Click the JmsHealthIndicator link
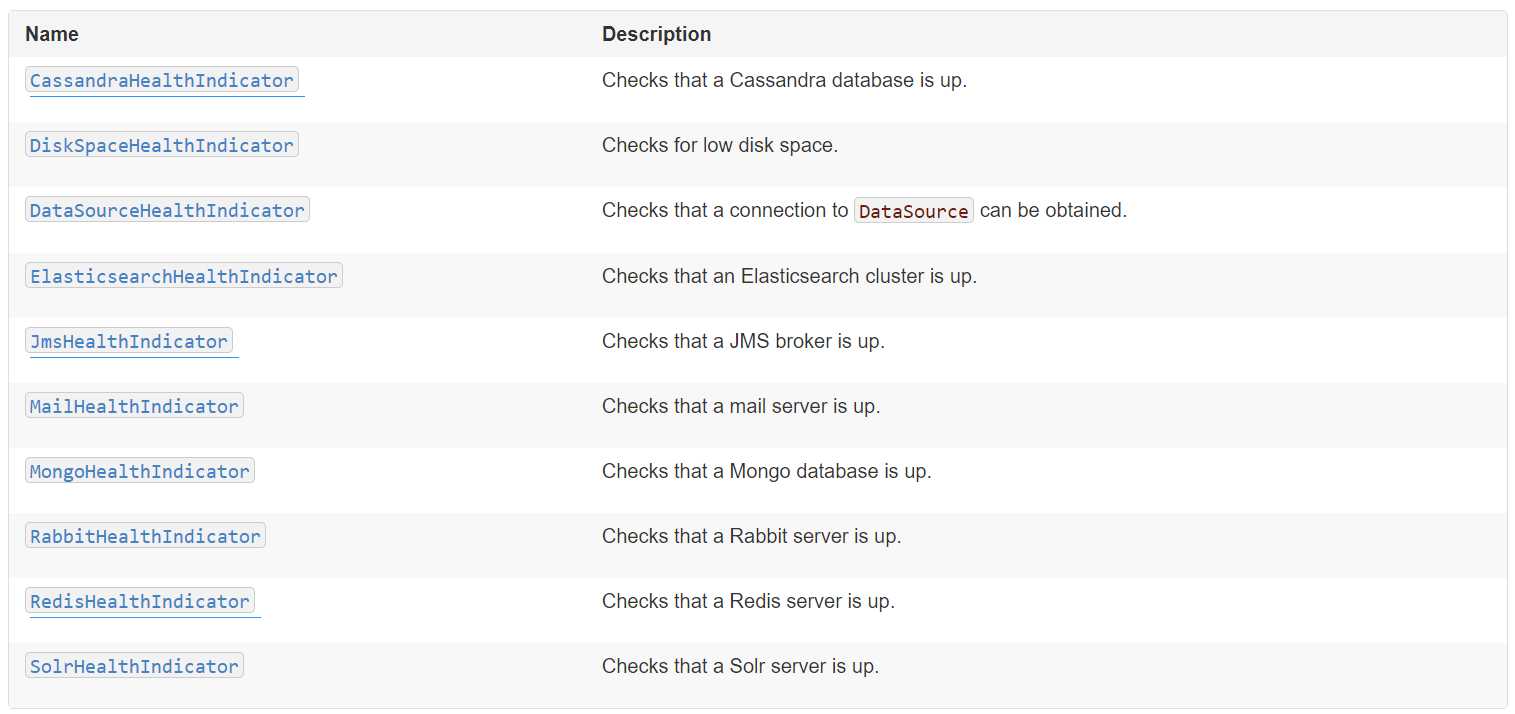1515x714 pixels. pyautogui.click(x=129, y=341)
